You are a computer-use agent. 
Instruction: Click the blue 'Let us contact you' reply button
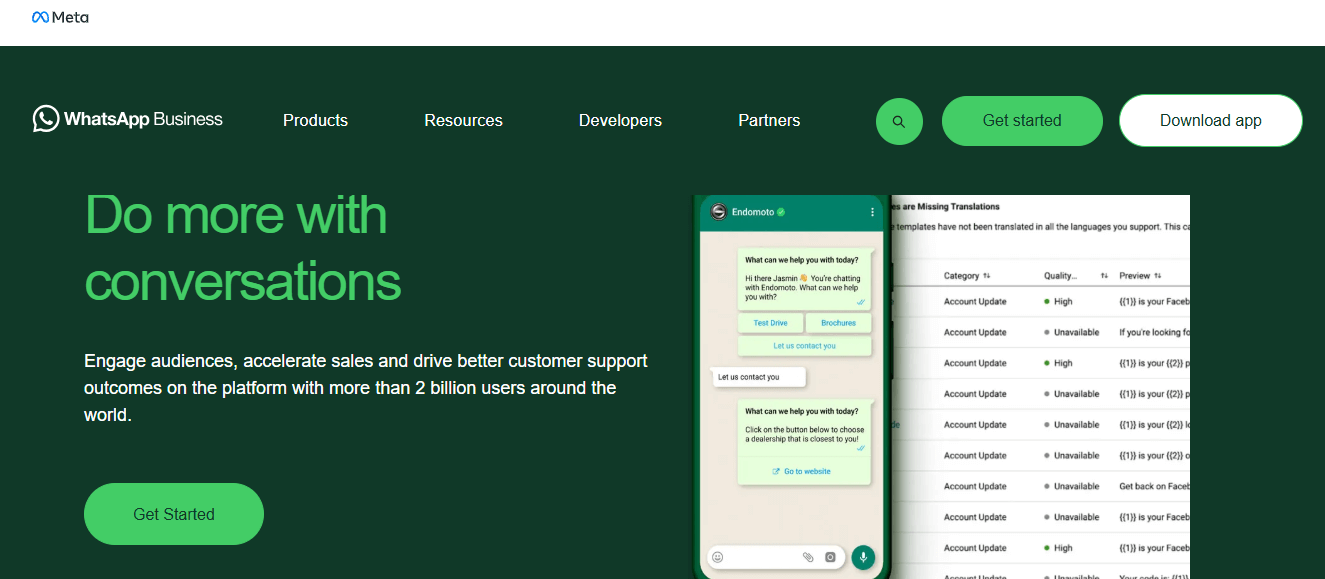coord(805,346)
